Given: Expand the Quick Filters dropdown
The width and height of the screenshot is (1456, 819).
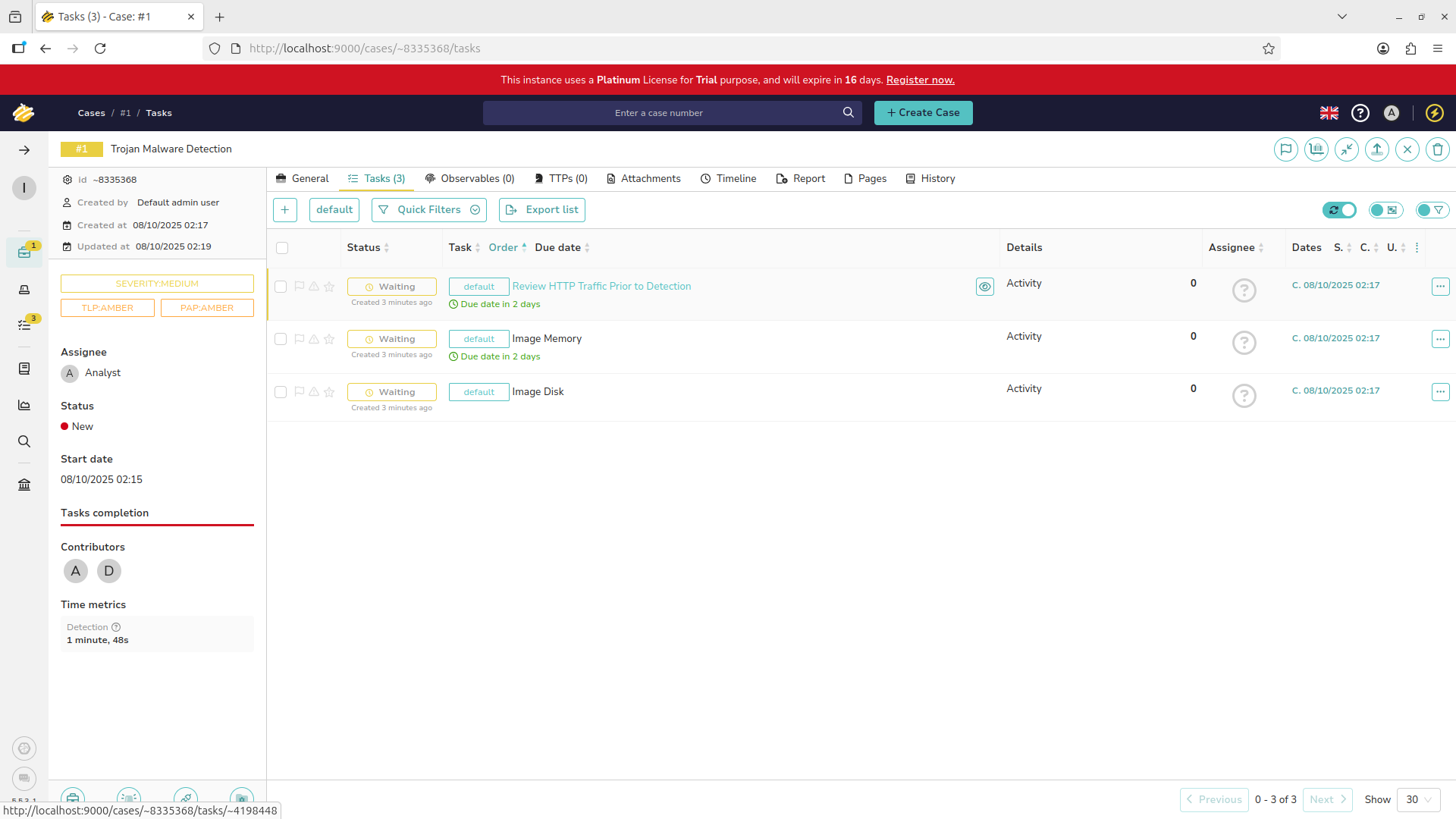Looking at the screenshot, I should [x=429, y=210].
